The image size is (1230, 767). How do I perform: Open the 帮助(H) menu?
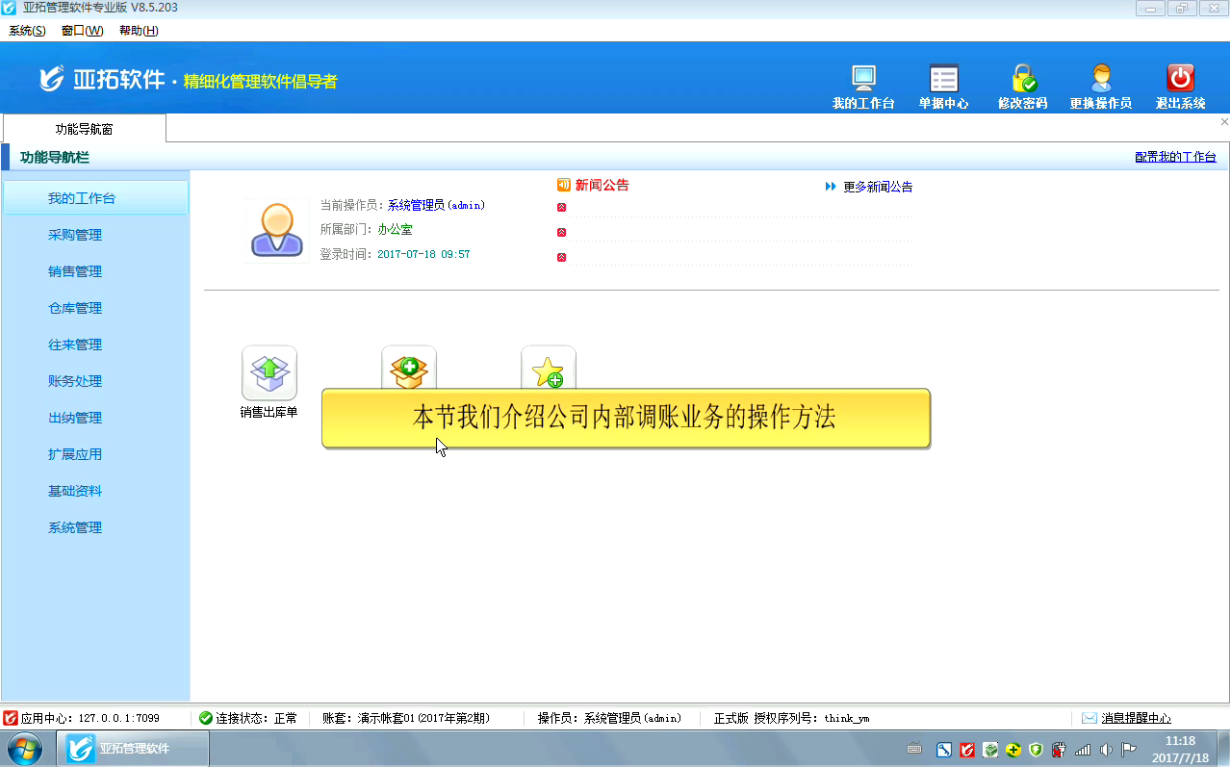tap(138, 31)
